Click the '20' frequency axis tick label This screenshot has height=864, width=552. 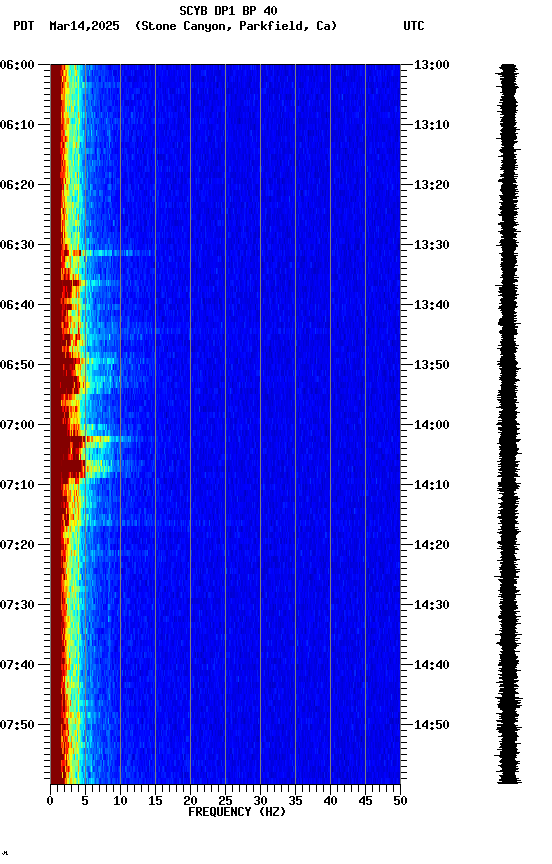coord(190,801)
